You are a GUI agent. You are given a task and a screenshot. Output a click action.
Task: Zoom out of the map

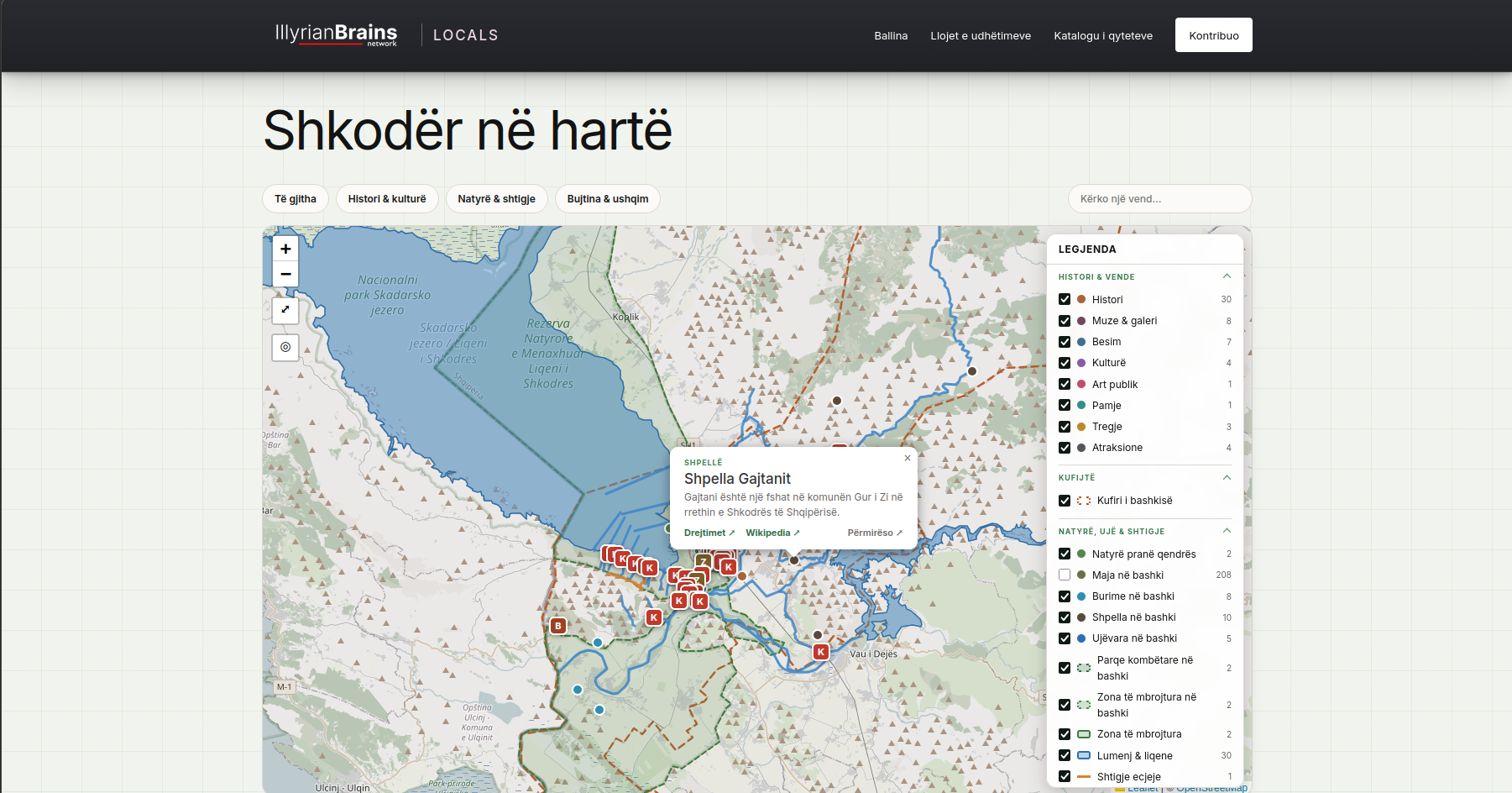click(285, 274)
